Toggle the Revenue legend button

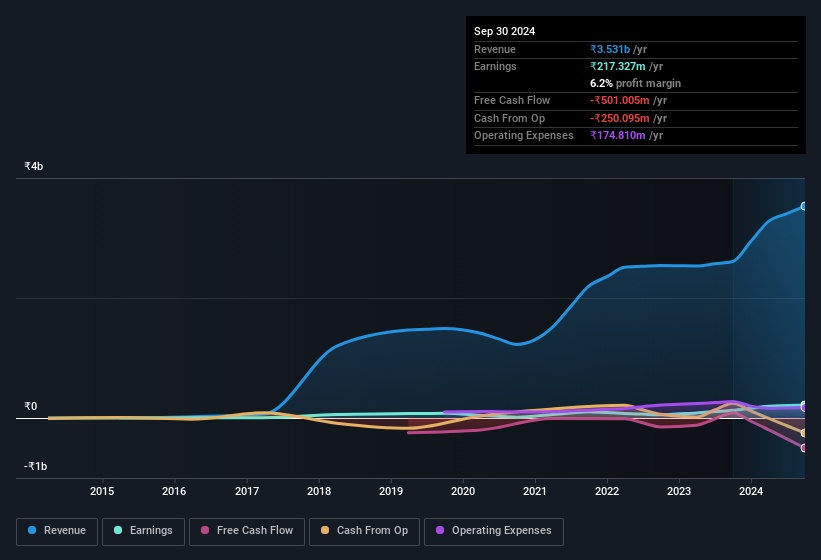tap(57, 532)
